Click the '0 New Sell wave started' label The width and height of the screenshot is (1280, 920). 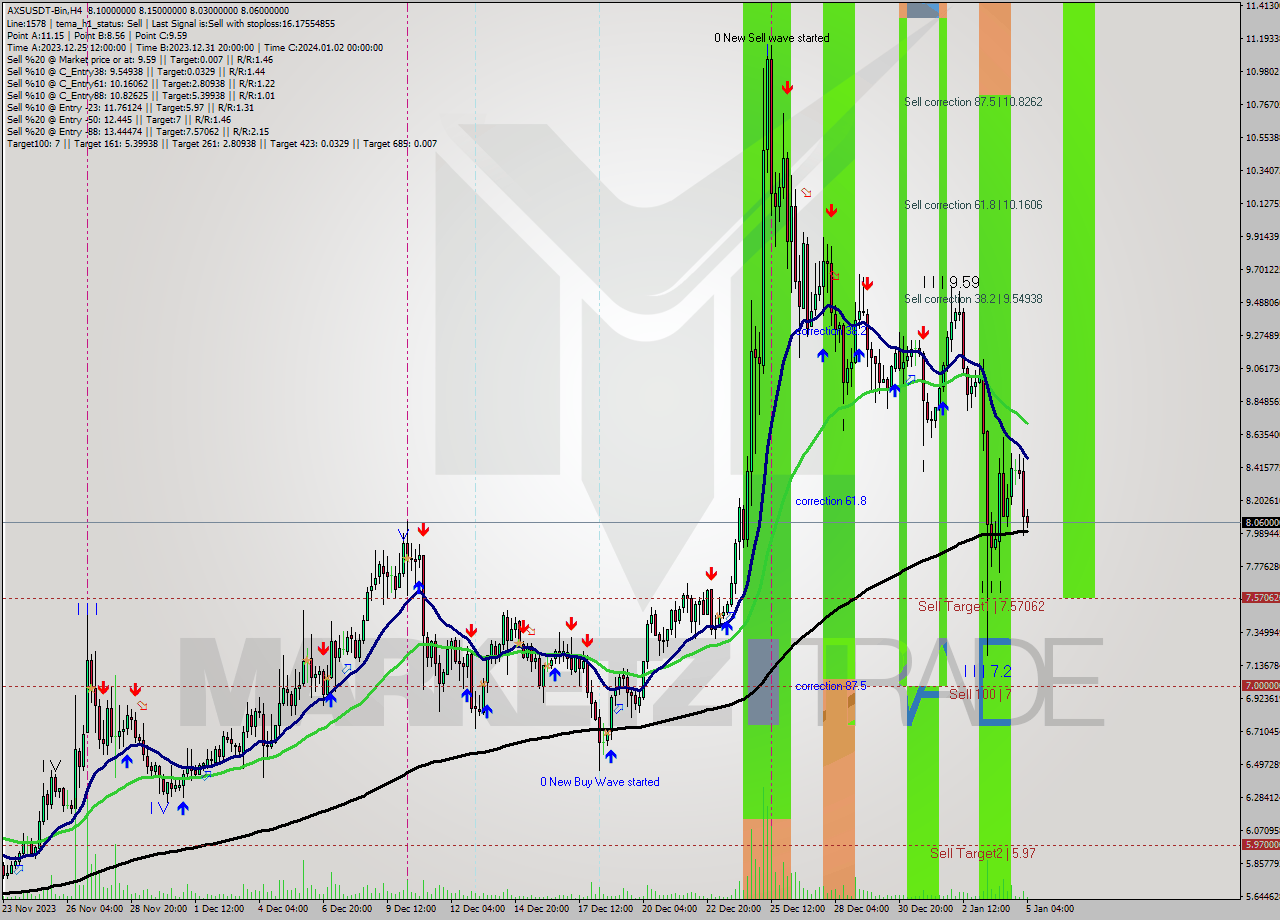[771, 38]
